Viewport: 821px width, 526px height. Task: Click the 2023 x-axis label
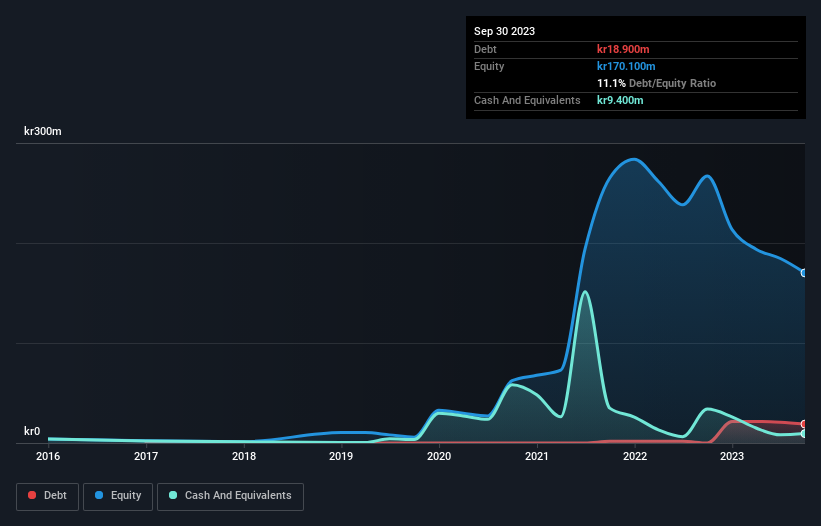click(x=732, y=456)
